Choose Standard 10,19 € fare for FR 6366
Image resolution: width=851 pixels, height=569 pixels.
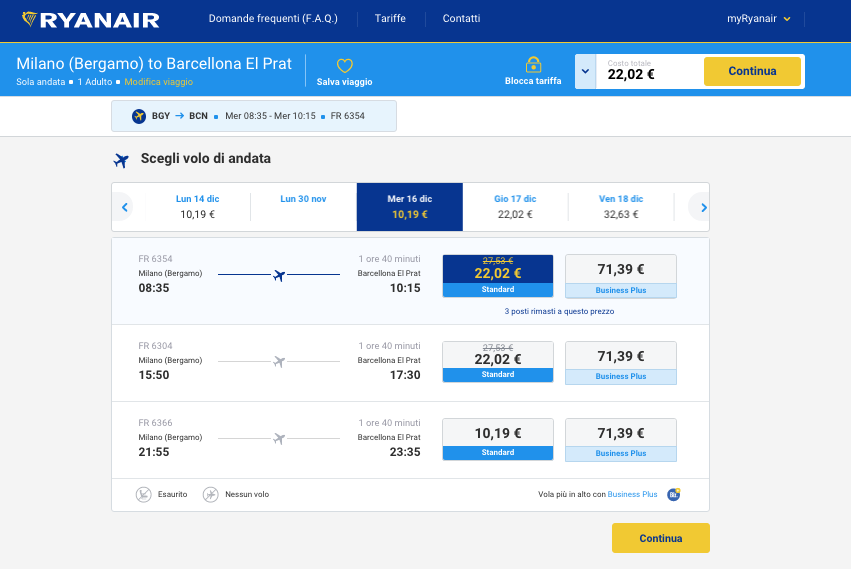tap(498, 439)
